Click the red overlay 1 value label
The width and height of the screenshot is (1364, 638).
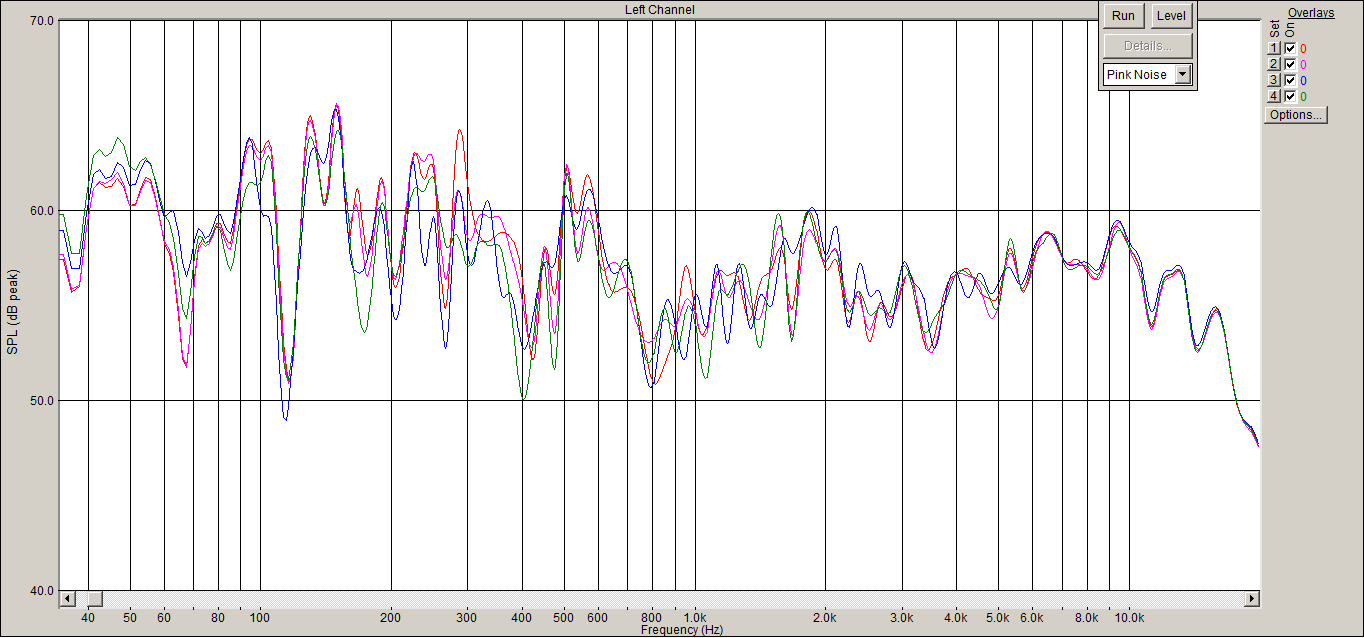click(1303, 49)
